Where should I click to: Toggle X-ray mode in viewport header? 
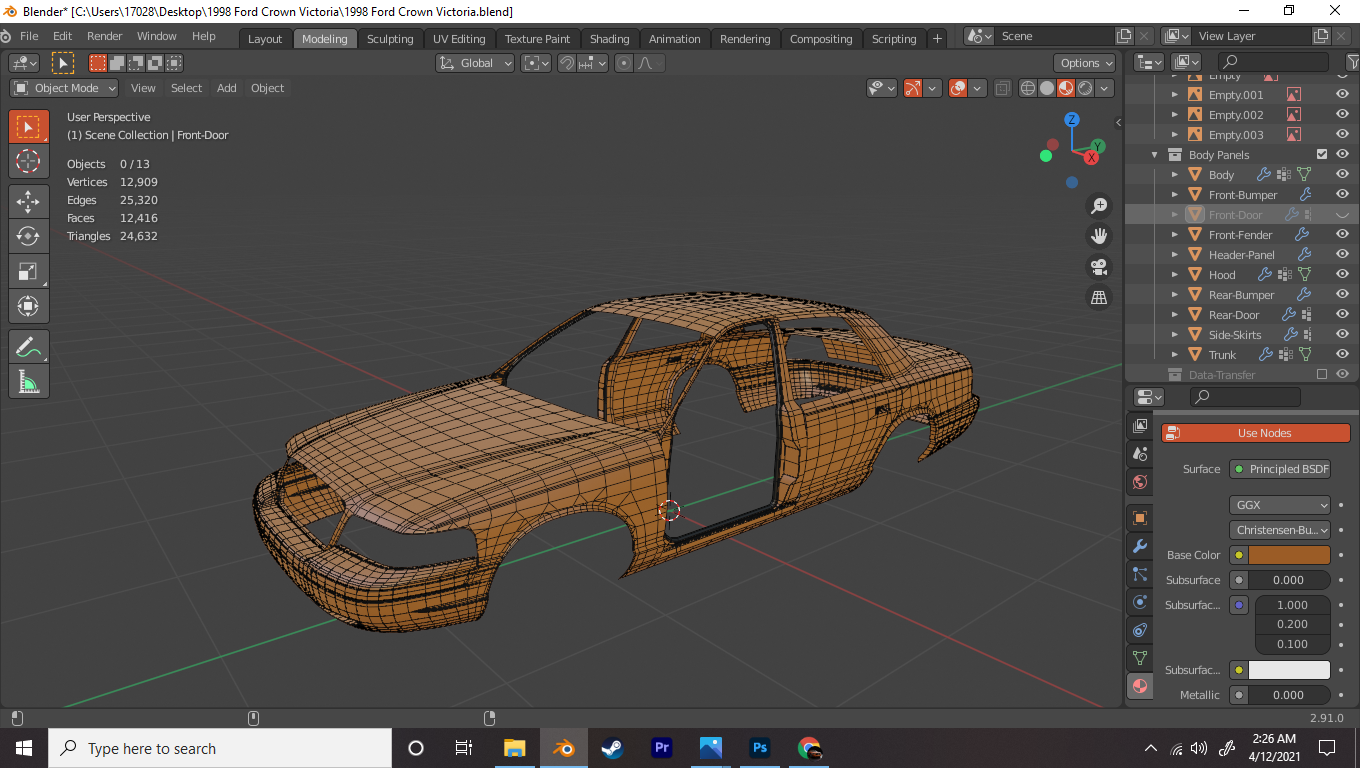(x=1003, y=88)
